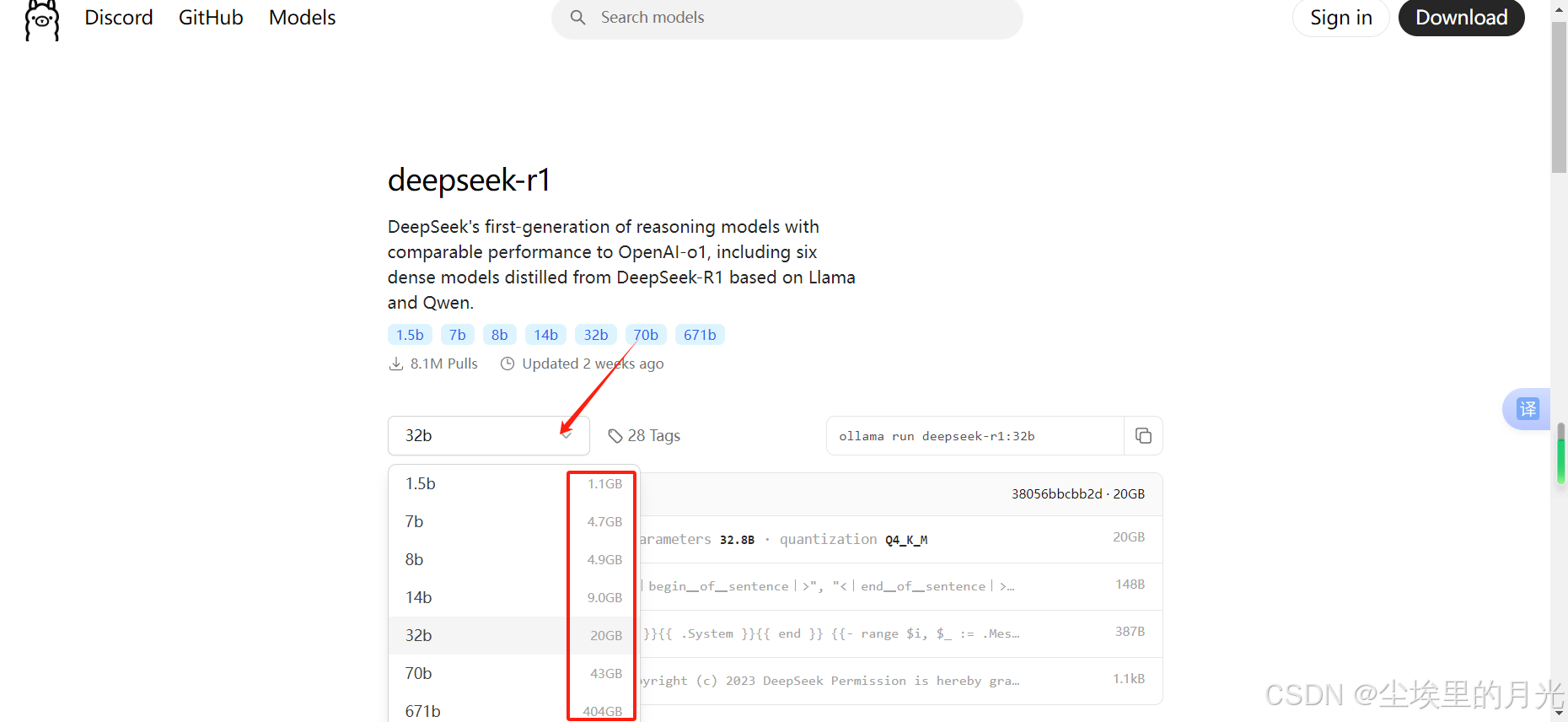1568x722 pixels.
Task: Click the page vertical scrollbar thumb
Action: click(x=1559, y=97)
